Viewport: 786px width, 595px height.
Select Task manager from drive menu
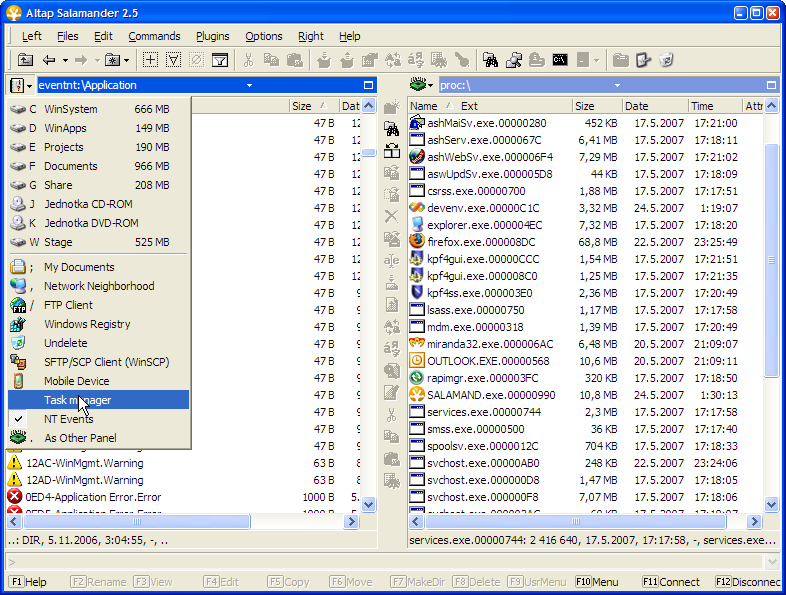click(99, 400)
